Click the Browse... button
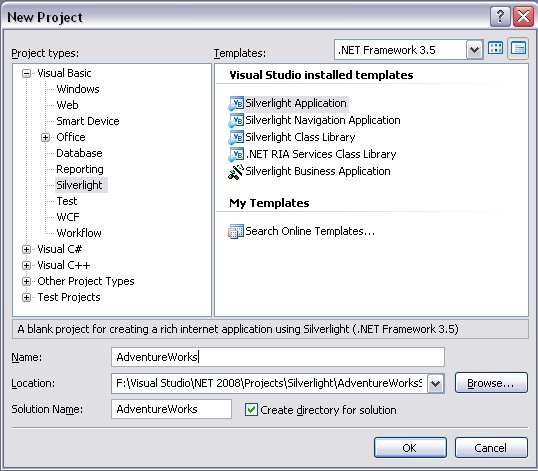The width and height of the screenshot is (538, 471). (491, 383)
